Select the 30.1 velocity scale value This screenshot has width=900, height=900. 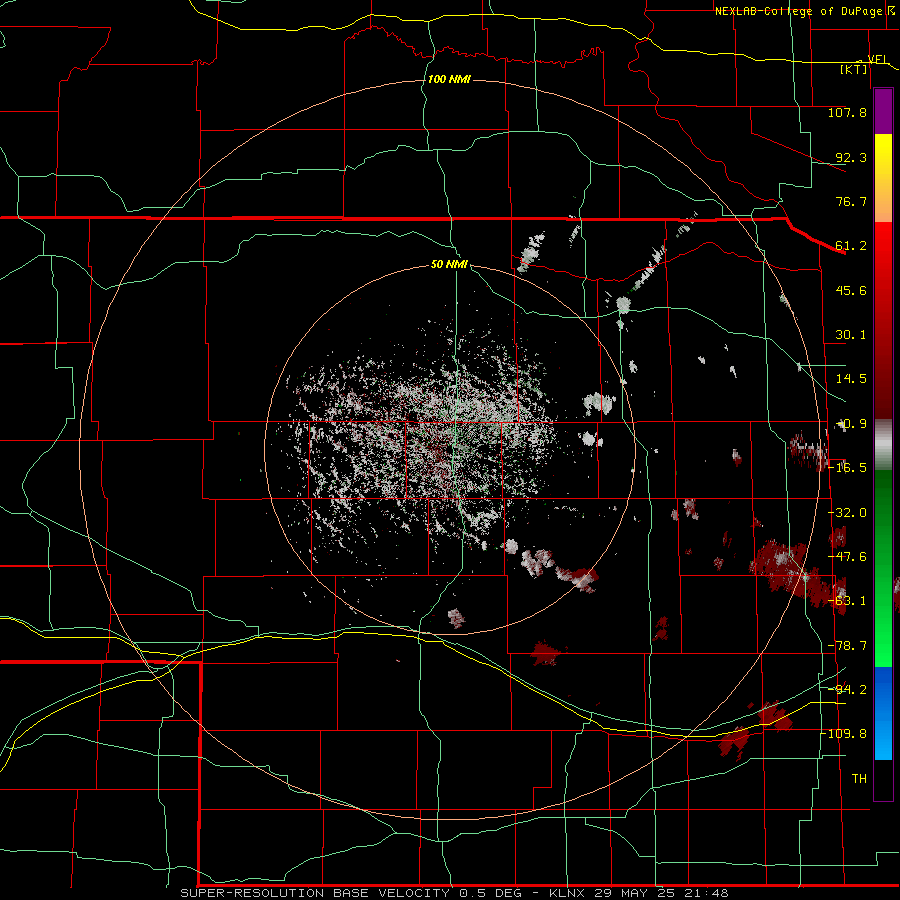(x=851, y=335)
